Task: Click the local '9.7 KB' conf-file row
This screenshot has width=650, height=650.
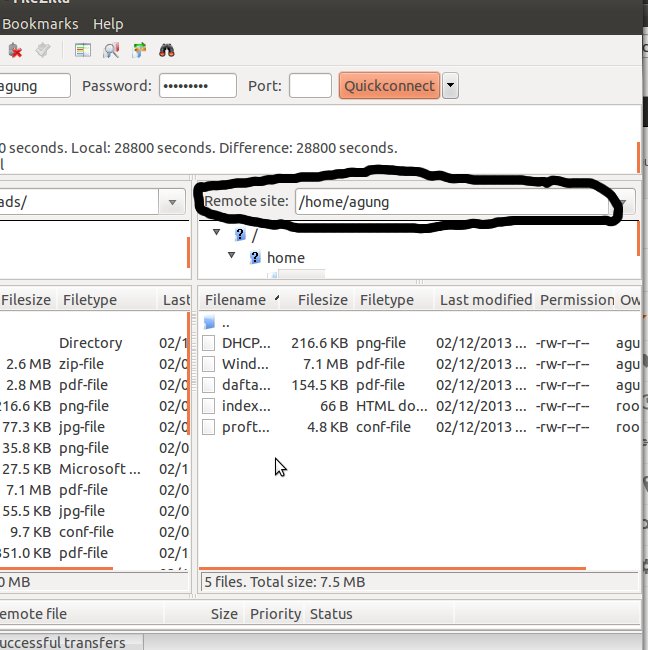Action: (x=30, y=532)
